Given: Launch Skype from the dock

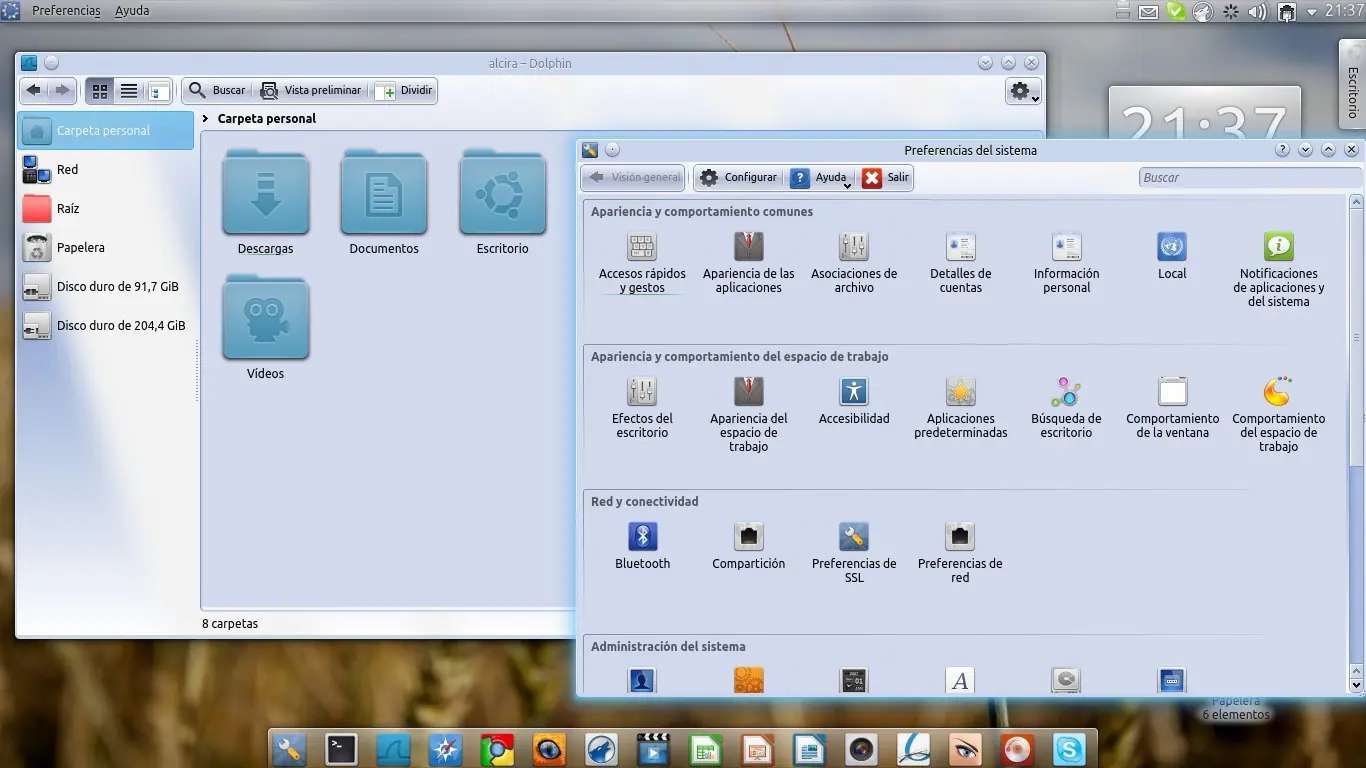Looking at the screenshot, I should [1068, 749].
